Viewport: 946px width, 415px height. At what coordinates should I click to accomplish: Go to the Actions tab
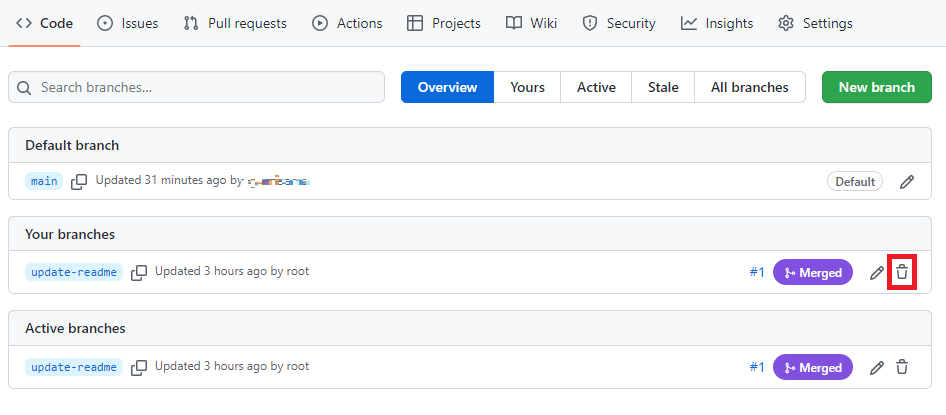click(x=348, y=23)
